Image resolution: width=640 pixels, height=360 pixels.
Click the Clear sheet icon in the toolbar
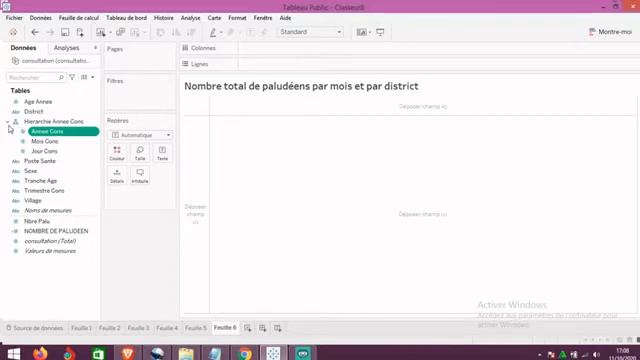tap(135, 32)
